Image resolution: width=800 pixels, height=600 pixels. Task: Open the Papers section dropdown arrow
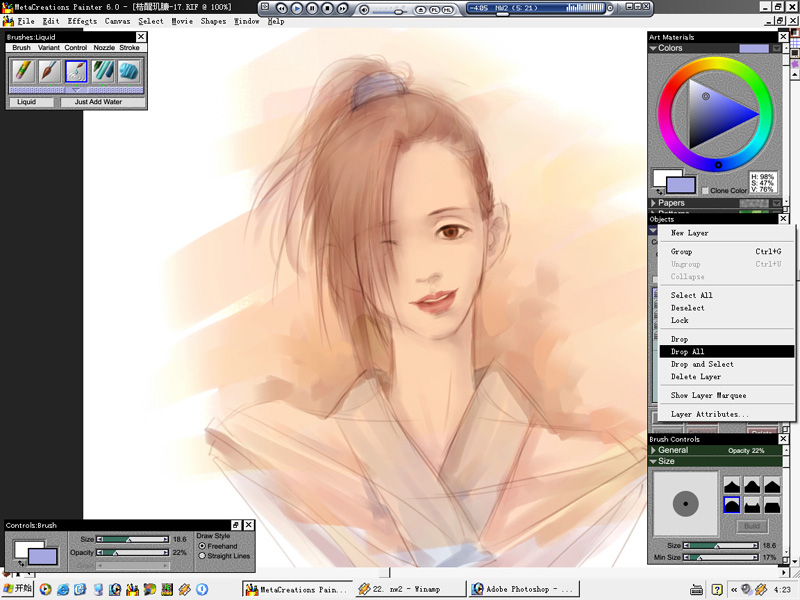[x=777, y=203]
